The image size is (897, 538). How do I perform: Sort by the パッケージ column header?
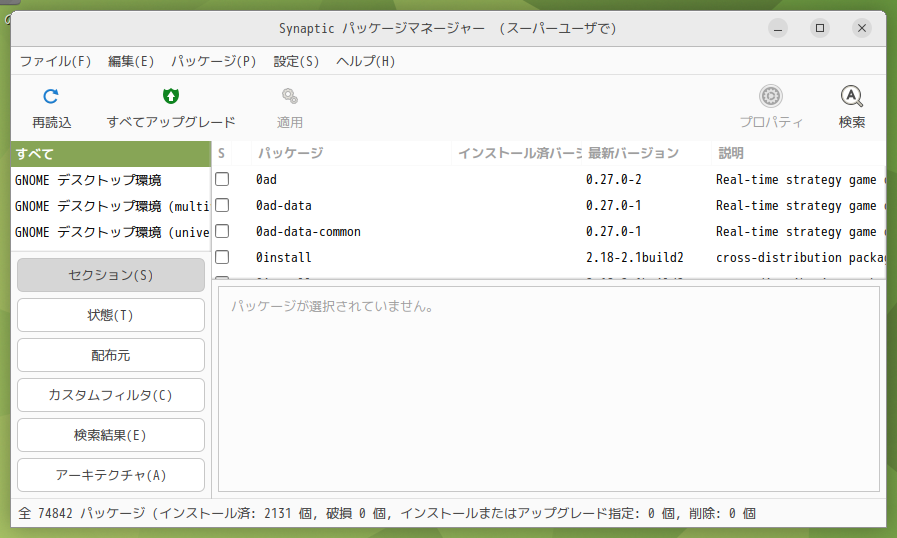pyautogui.click(x=351, y=153)
